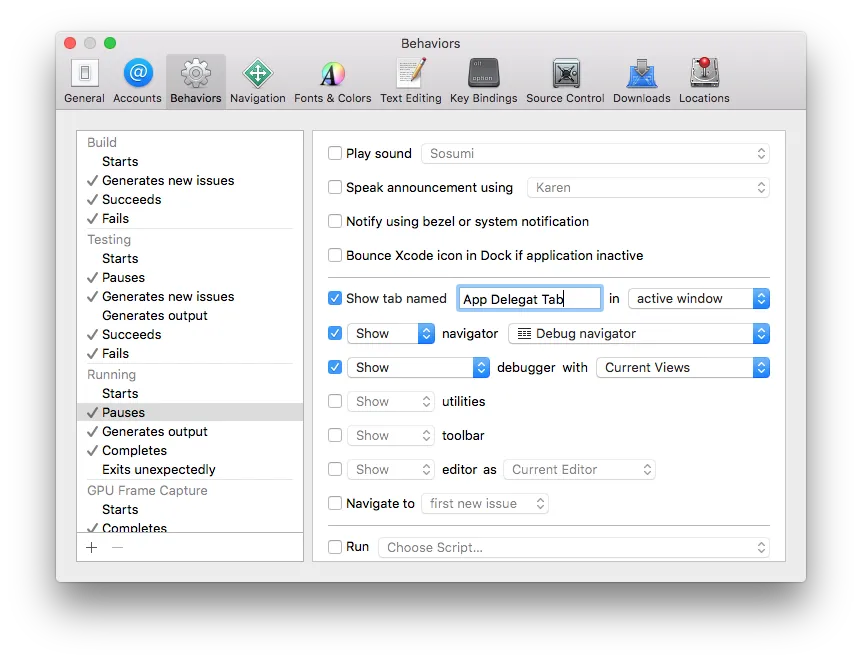Open the Show dropdown beside debugger
Viewport: 862px width, 662px height.
pos(418,367)
